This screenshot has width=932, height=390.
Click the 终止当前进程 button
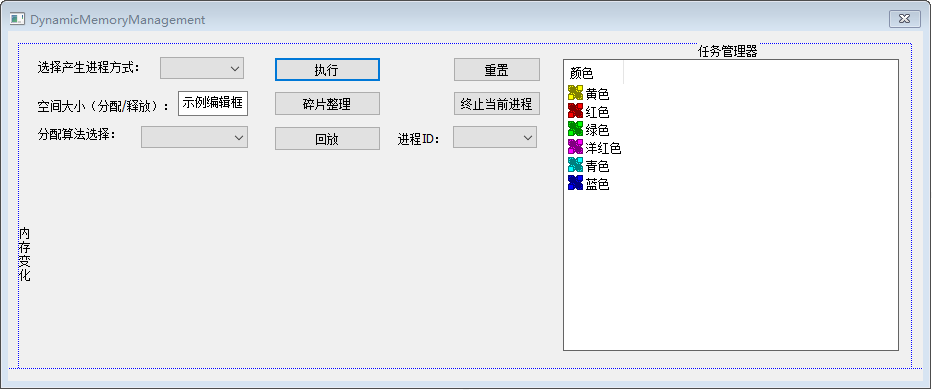point(497,103)
